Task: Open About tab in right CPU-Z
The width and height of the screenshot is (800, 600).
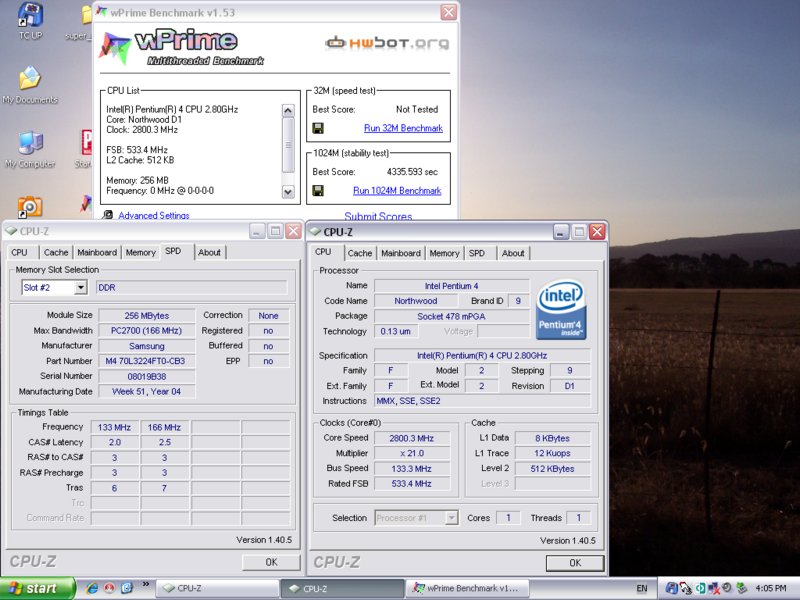Action: click(x=513, y=253)
